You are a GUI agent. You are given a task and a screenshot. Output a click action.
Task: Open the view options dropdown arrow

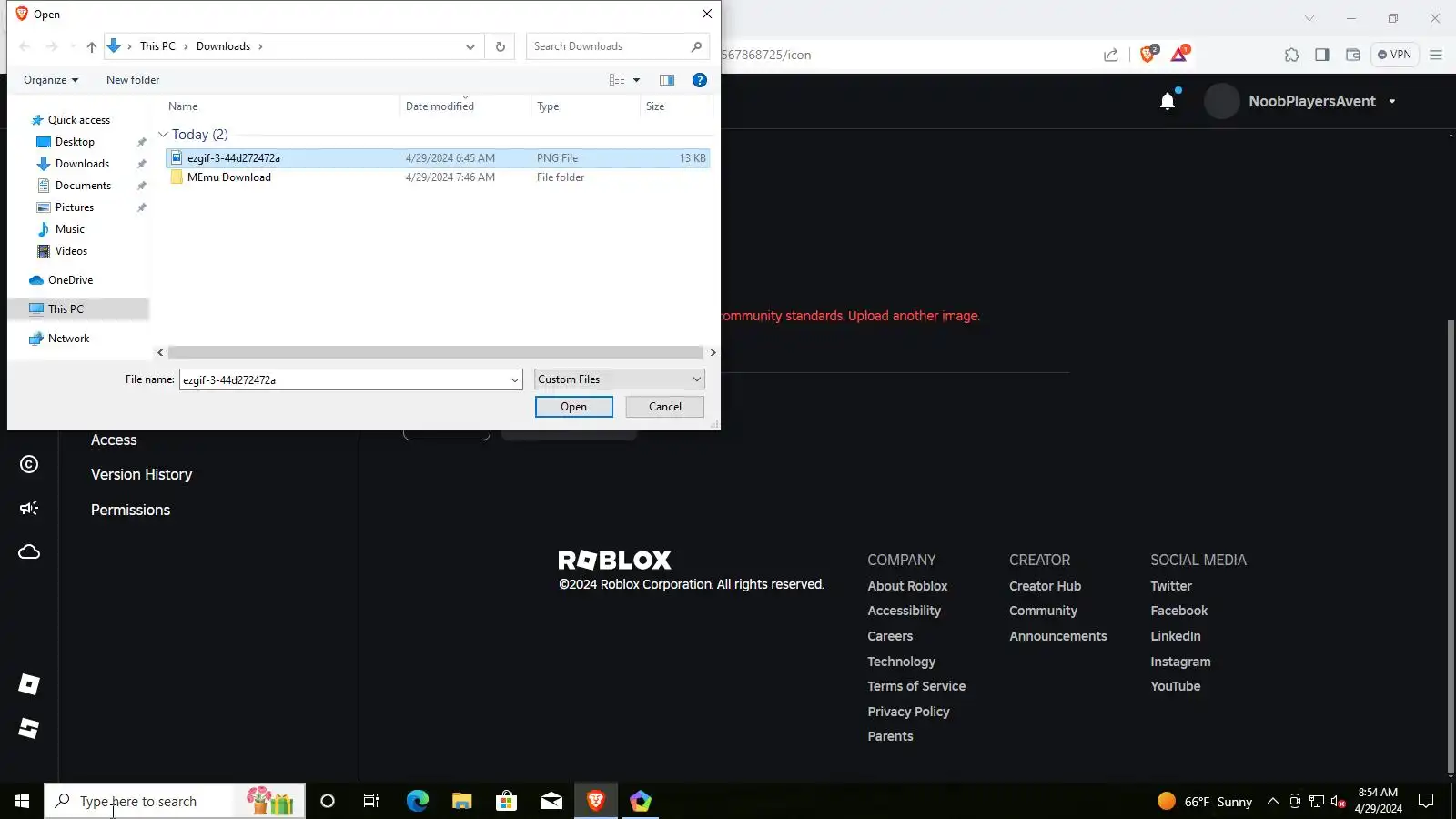coord(636,80)
